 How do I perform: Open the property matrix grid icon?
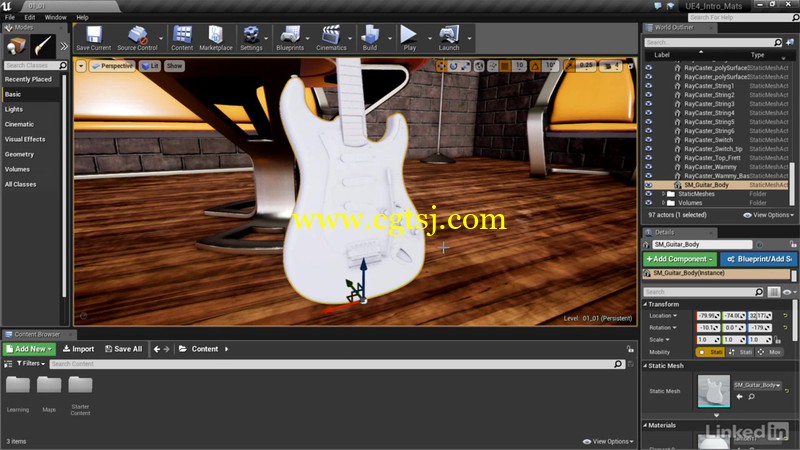tap(773, 292)
